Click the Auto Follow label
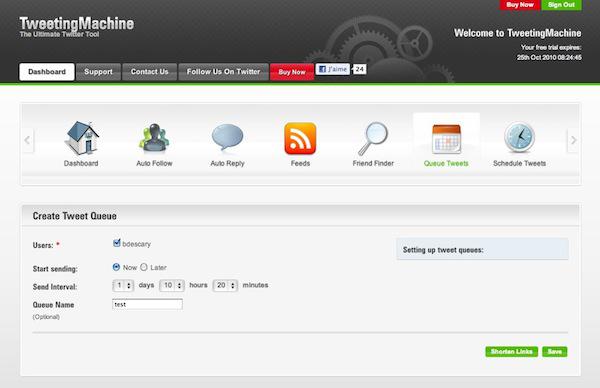600x388 pixels. 154,163
